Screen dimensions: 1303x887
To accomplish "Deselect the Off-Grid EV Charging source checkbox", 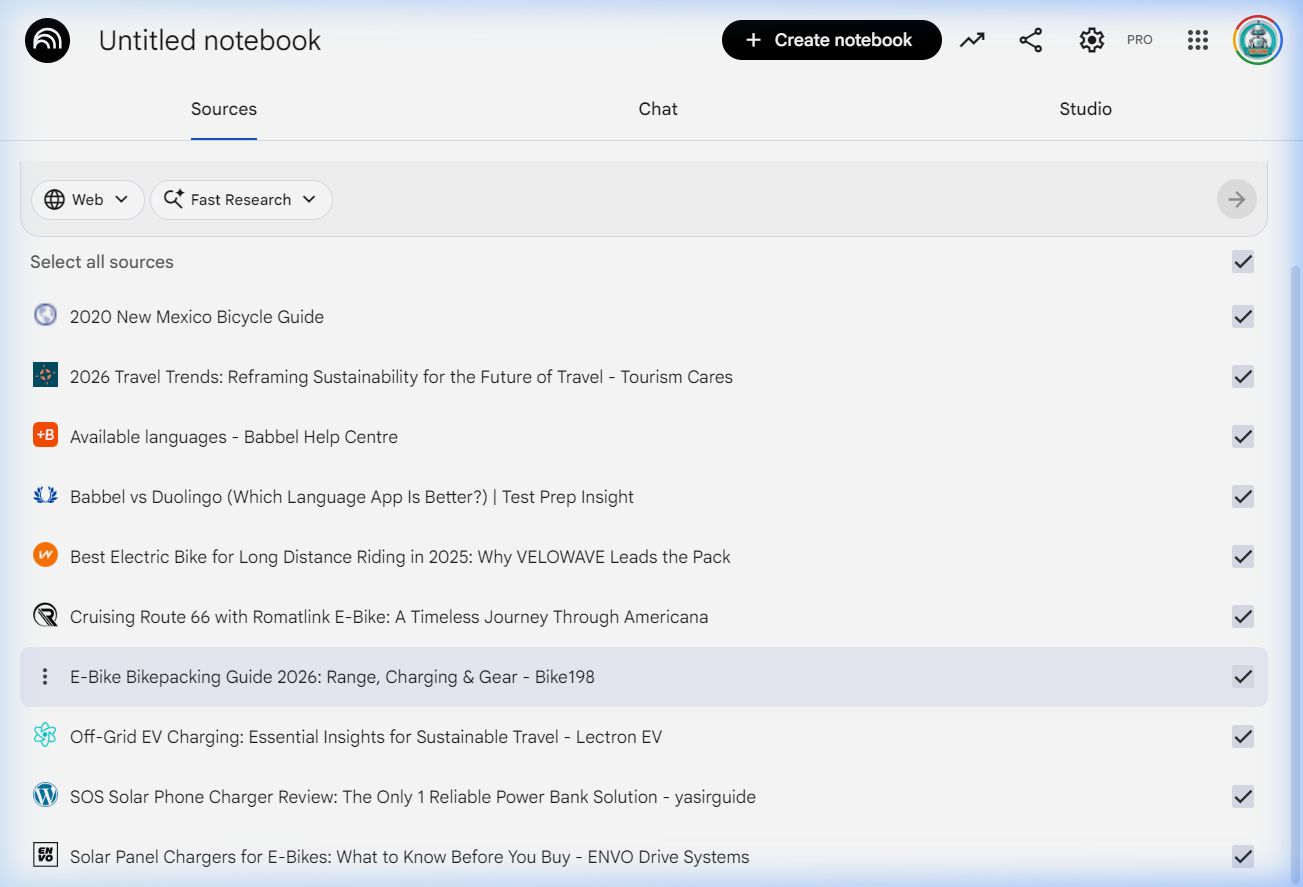I will pyautogui.click(x=1242, y=737).
